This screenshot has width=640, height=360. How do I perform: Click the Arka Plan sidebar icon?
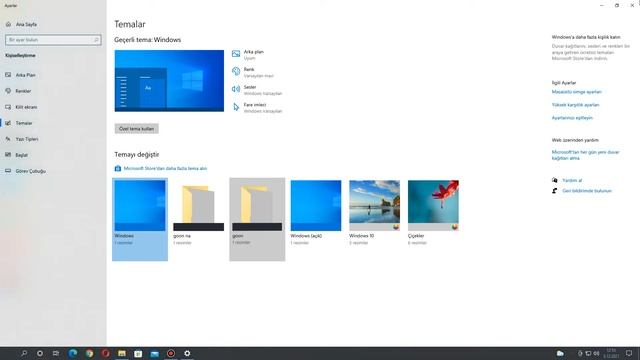(8, 75)
